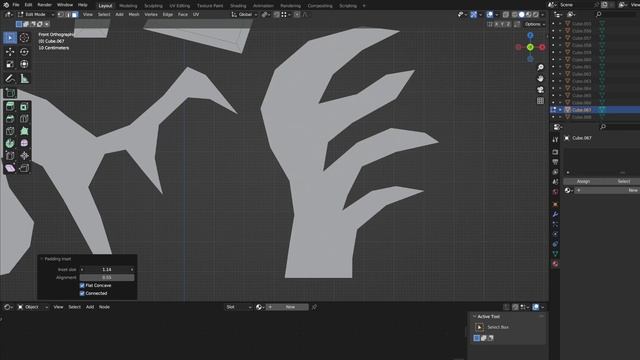Open the Face menu in viewport header
The height and width of the screenshot is (360, 640).
(183, 14)
